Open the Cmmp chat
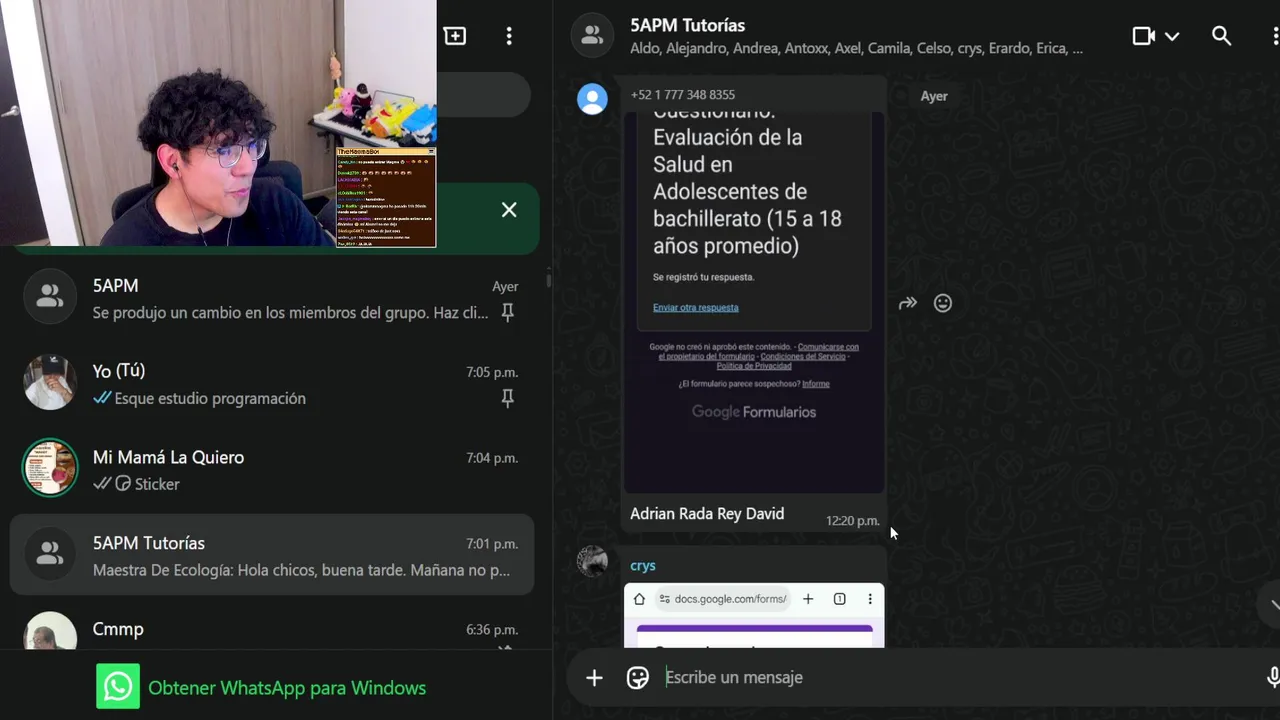This screenshot has width=1280, height=720. pos(272,629)
